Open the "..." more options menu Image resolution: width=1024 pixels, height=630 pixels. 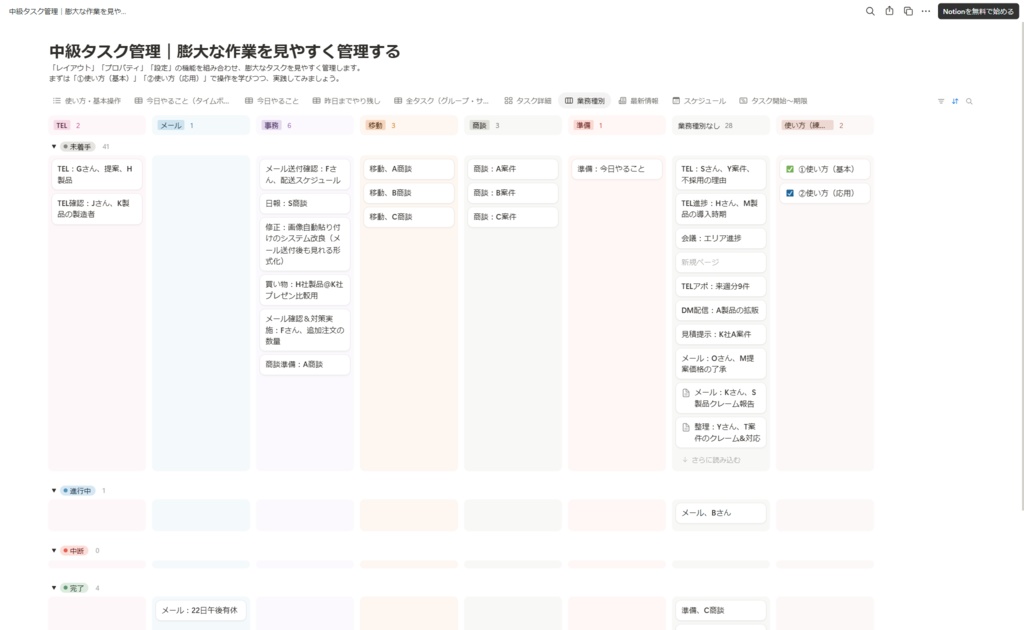click(x=926, y=12)
